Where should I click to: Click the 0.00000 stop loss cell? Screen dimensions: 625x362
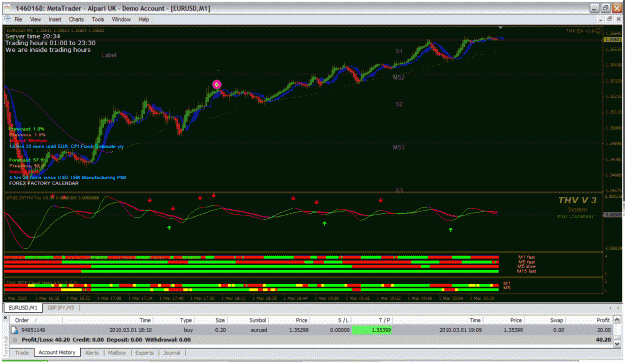(x=340, y=330)
